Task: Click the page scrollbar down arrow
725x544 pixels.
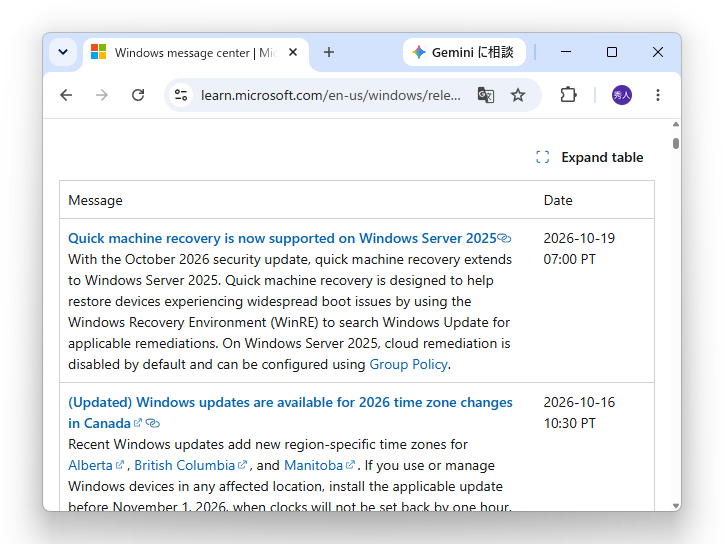Action: click(x=676, y=506)
